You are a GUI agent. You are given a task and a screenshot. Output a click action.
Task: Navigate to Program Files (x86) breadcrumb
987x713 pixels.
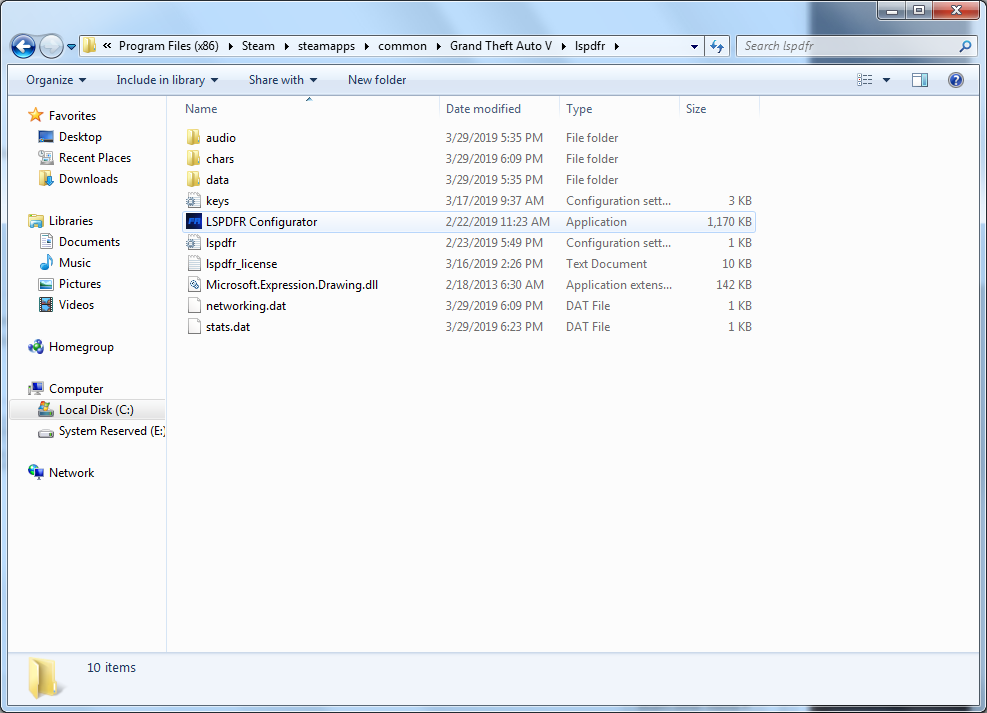pos(169,46)
